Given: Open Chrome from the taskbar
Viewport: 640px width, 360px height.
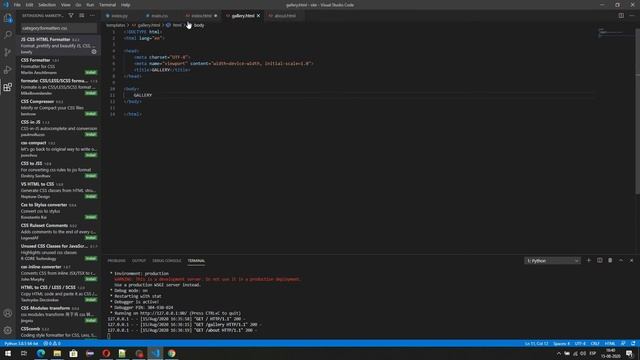Looking at the screenshot, I should tap(171, 353).
